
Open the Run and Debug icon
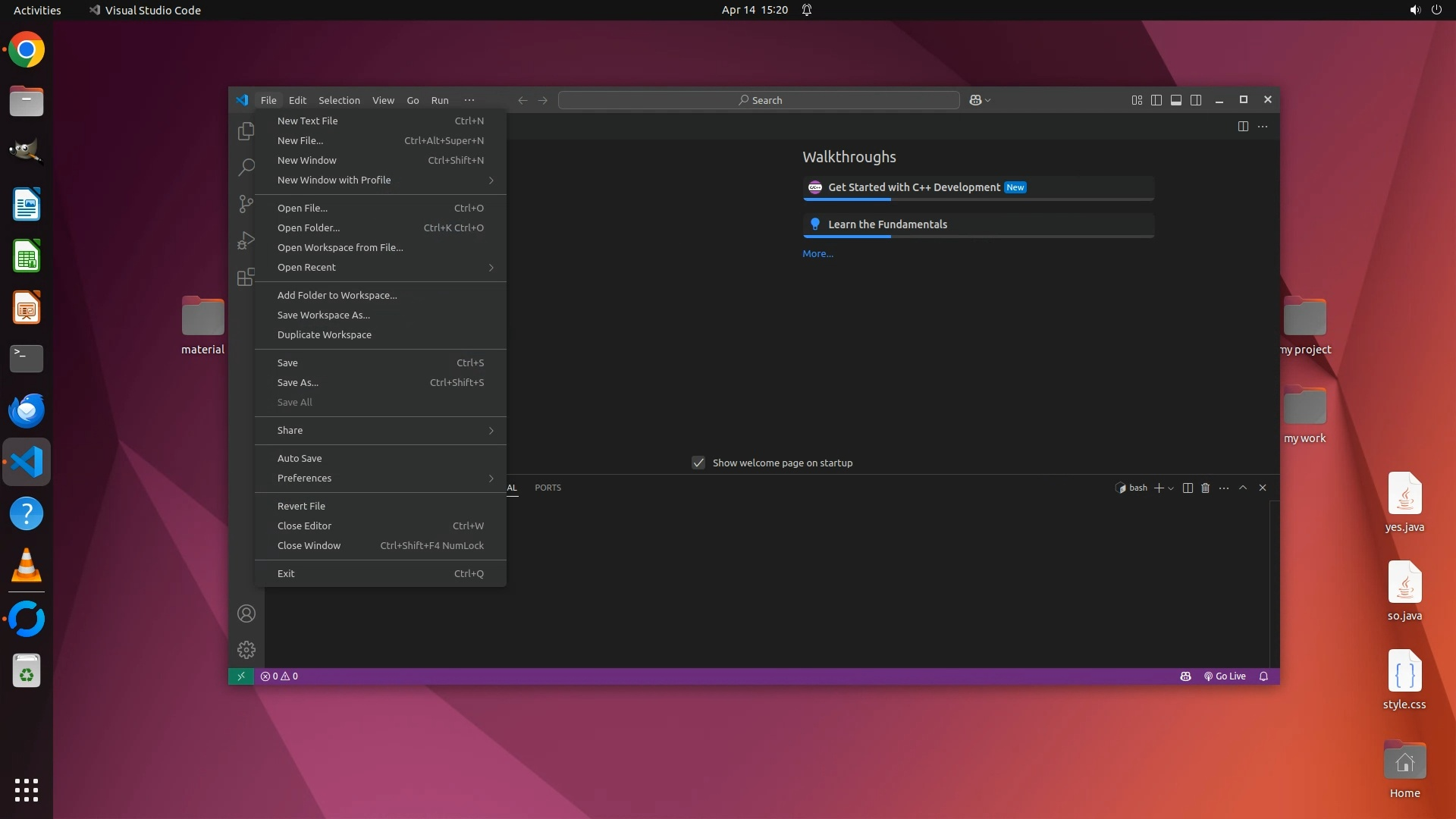point(246,240)
